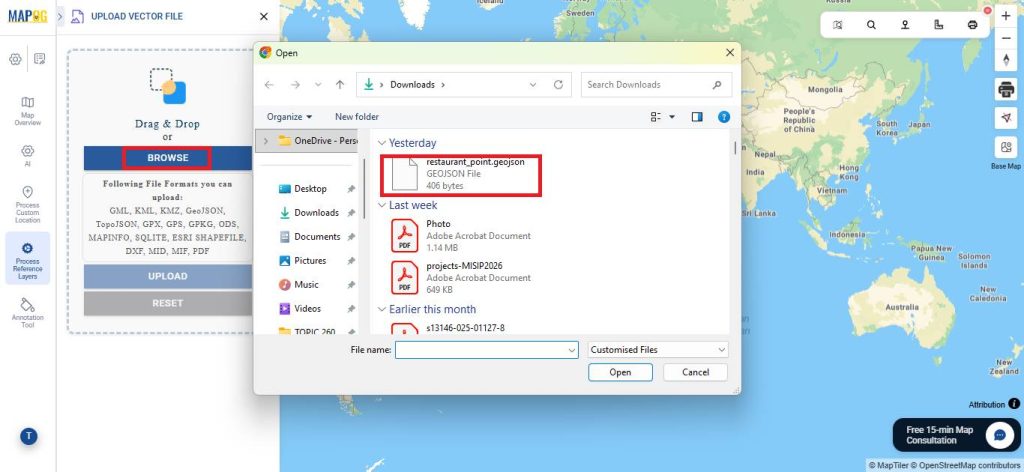Click the Search Downloads field
Screen dimensions: 1024x472
pyautogui.click(x=656, y=85)
